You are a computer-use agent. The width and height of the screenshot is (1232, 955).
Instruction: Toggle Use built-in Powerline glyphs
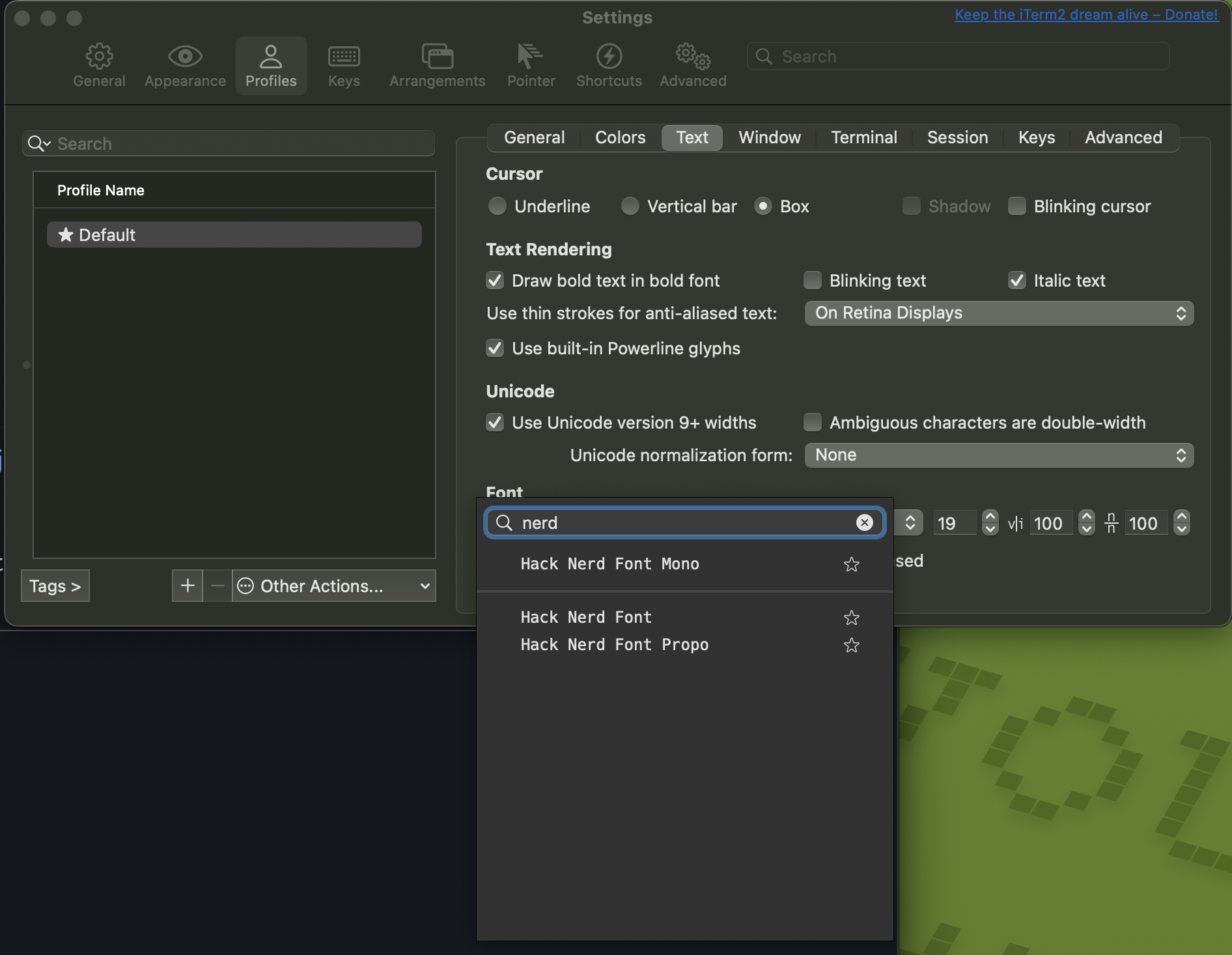[x=495, y=348]
